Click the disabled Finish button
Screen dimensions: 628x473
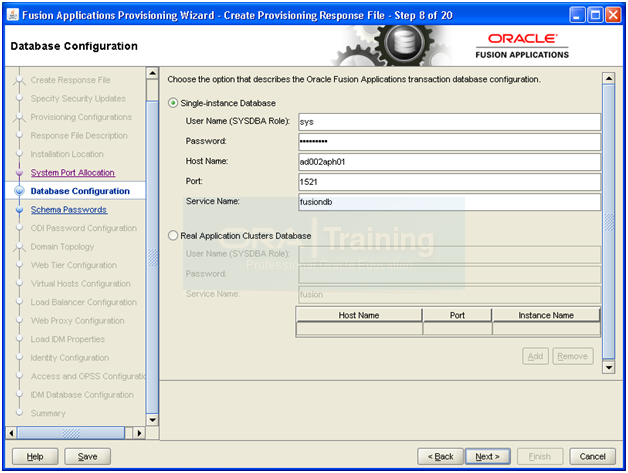click(540, 457)
